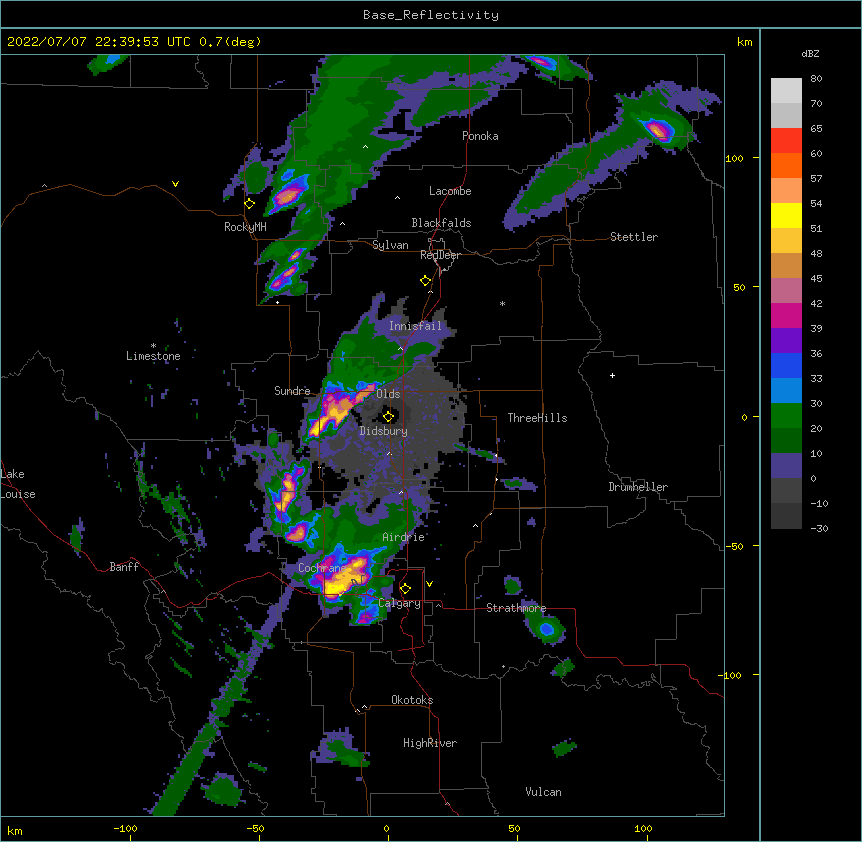
Task: Click the Ponoka city label
Action: 480,136
